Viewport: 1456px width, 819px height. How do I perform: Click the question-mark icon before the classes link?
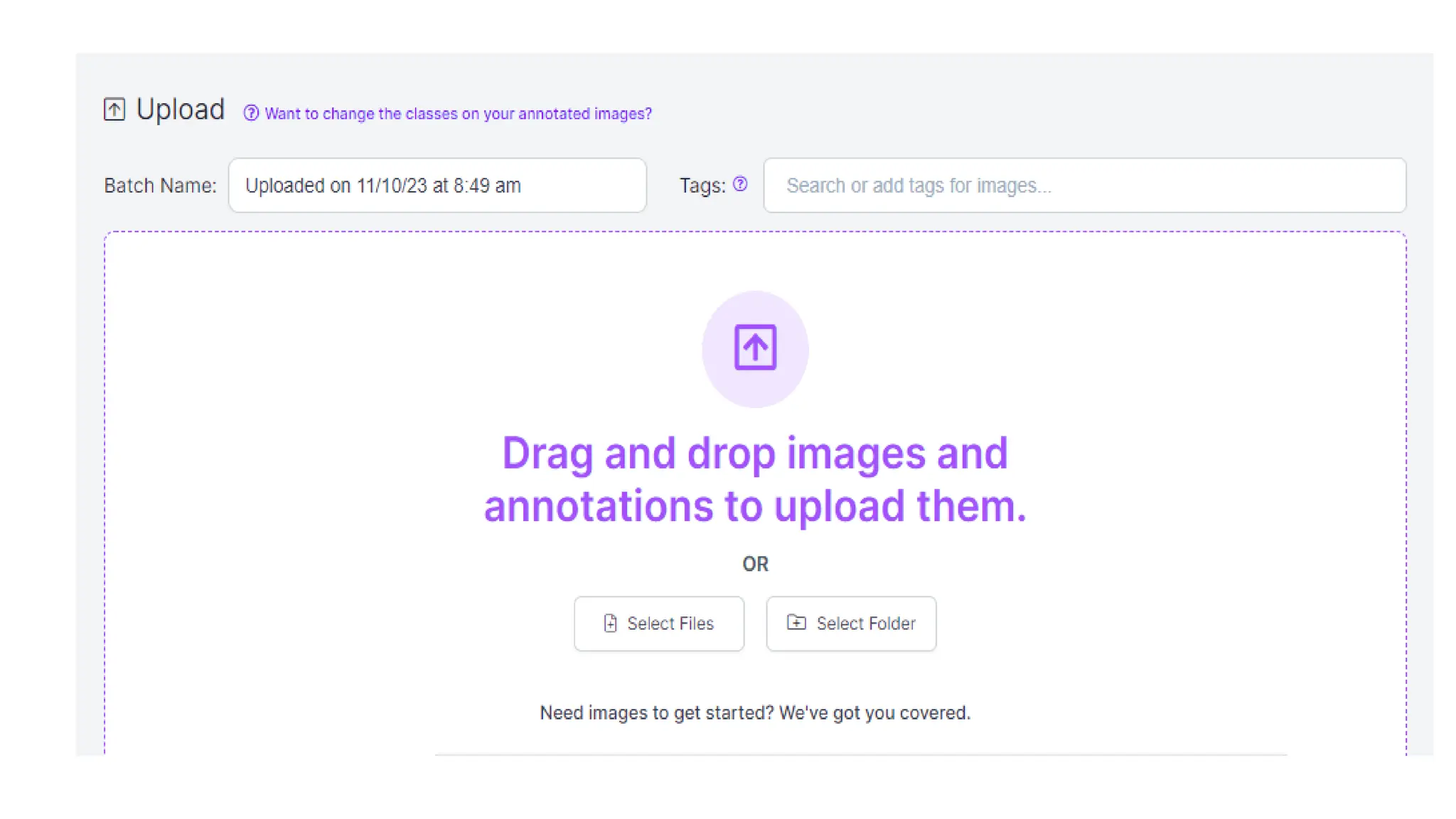pos(250,113)
